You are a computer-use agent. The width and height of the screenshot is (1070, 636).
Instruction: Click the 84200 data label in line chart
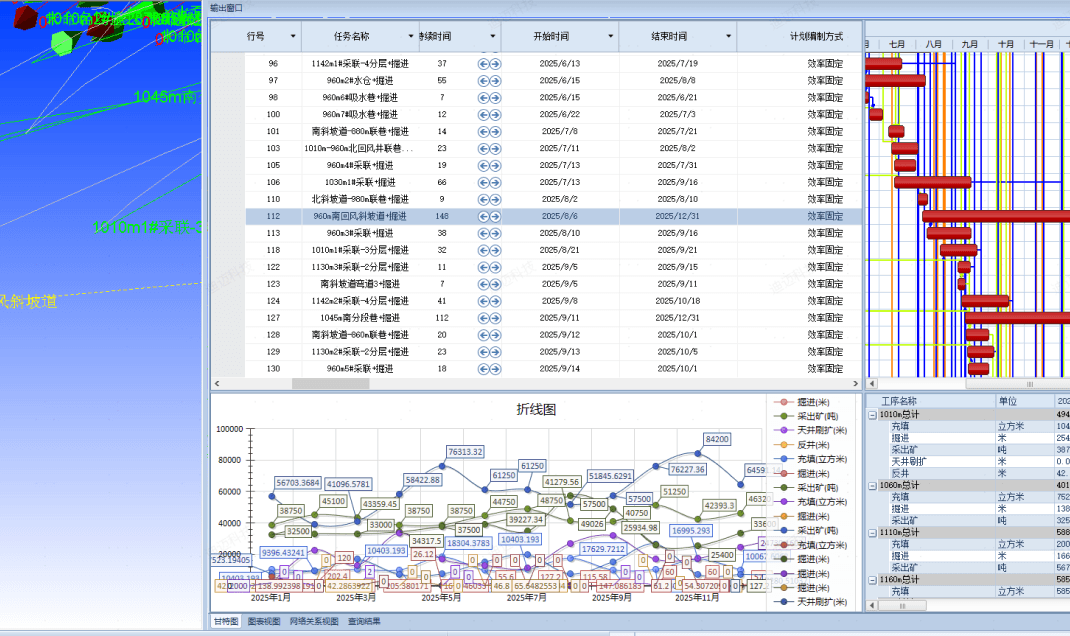(x=717, y=439)
